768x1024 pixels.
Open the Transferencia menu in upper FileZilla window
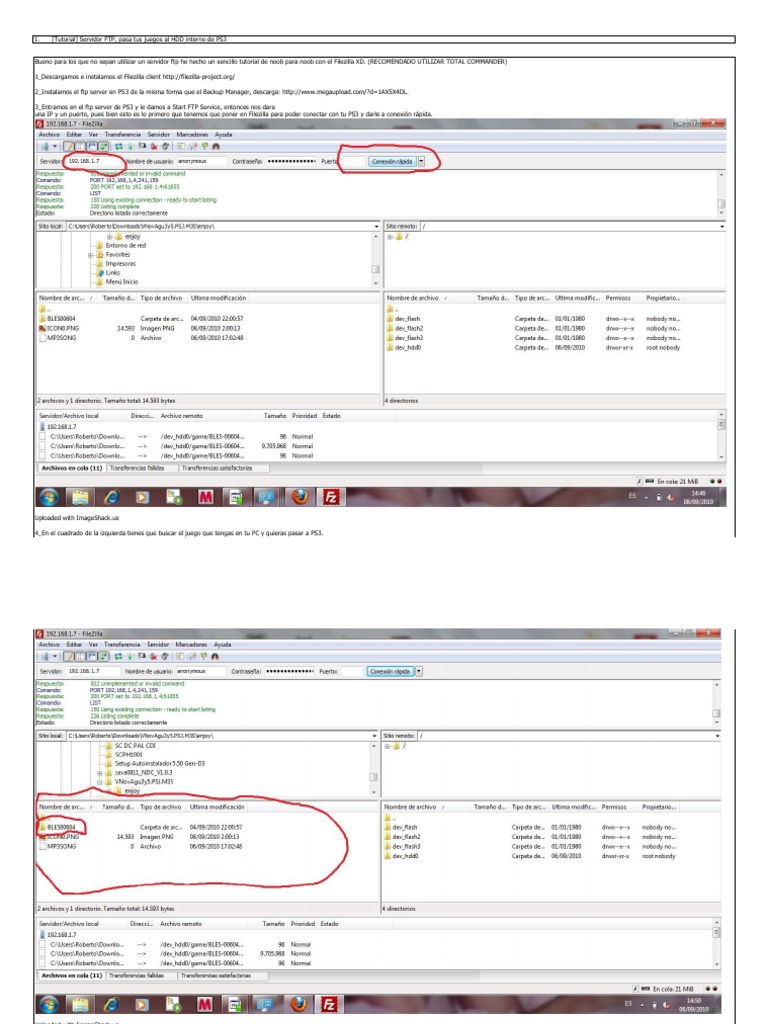[123, 133]
